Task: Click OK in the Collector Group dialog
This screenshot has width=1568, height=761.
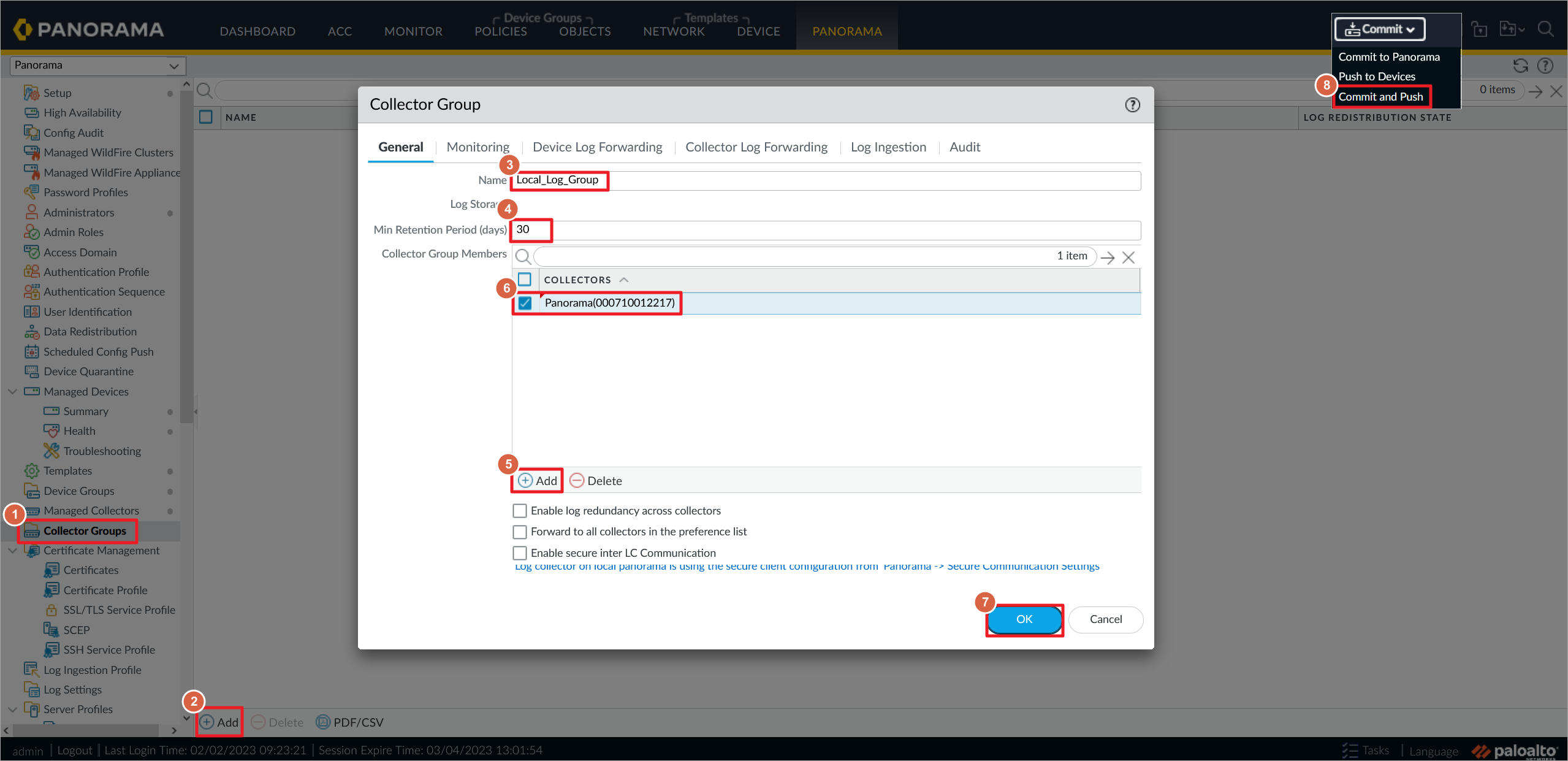Action: (1024, 619)
